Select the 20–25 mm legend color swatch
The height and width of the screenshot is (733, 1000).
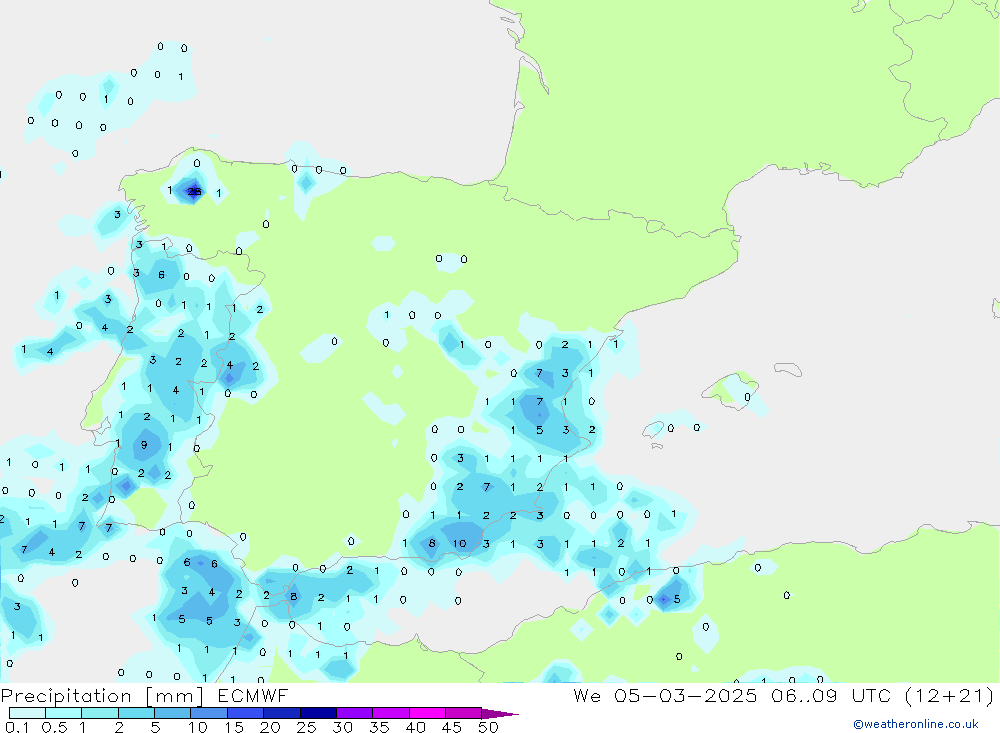282,713
